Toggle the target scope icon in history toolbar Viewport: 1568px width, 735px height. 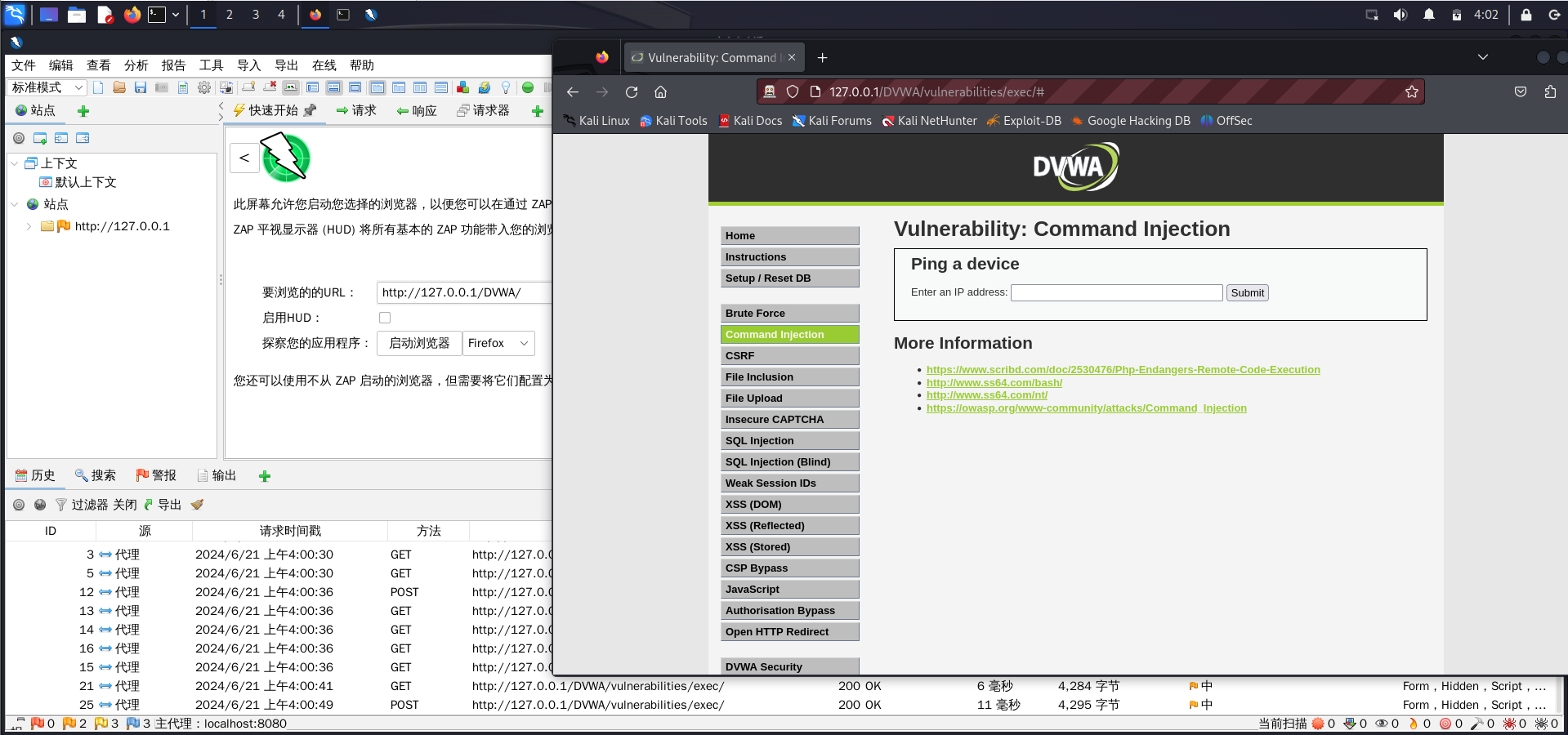pyautogui.click(x=19, y=505)
